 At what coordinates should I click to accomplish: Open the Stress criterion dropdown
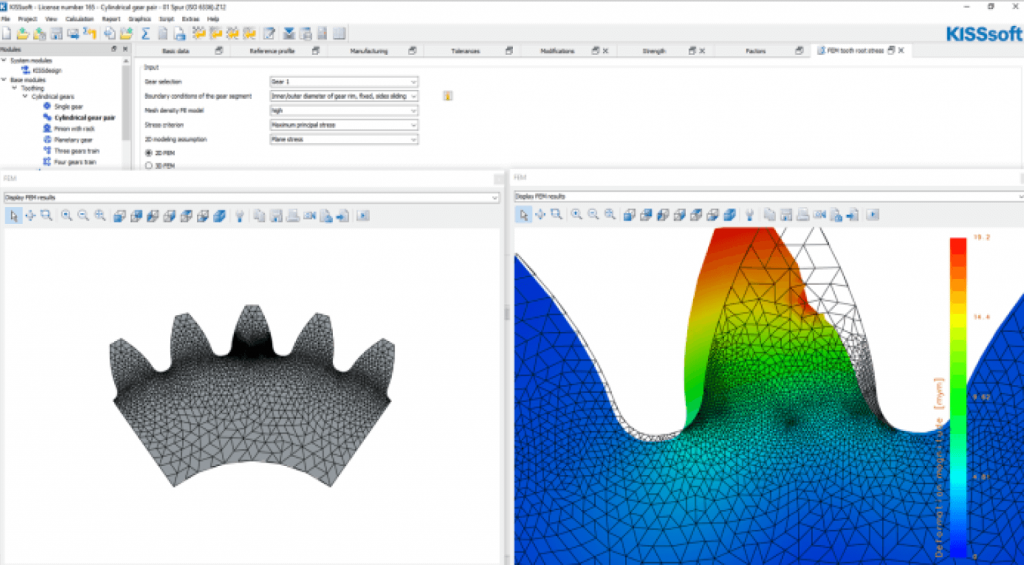pyautogui.click(x=344, y=125)
